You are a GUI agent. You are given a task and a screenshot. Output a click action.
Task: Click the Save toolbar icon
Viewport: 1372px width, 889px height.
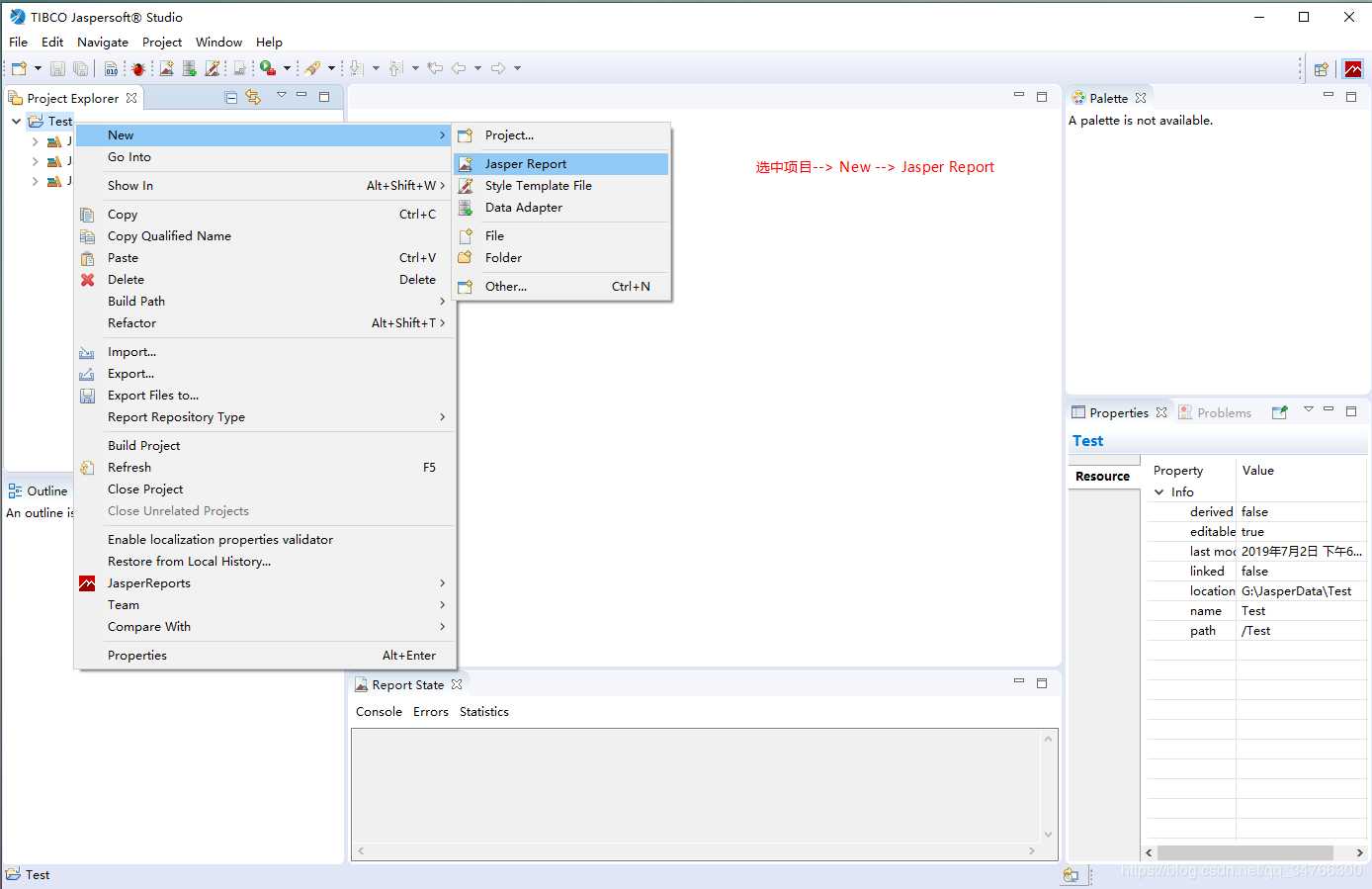57,68
